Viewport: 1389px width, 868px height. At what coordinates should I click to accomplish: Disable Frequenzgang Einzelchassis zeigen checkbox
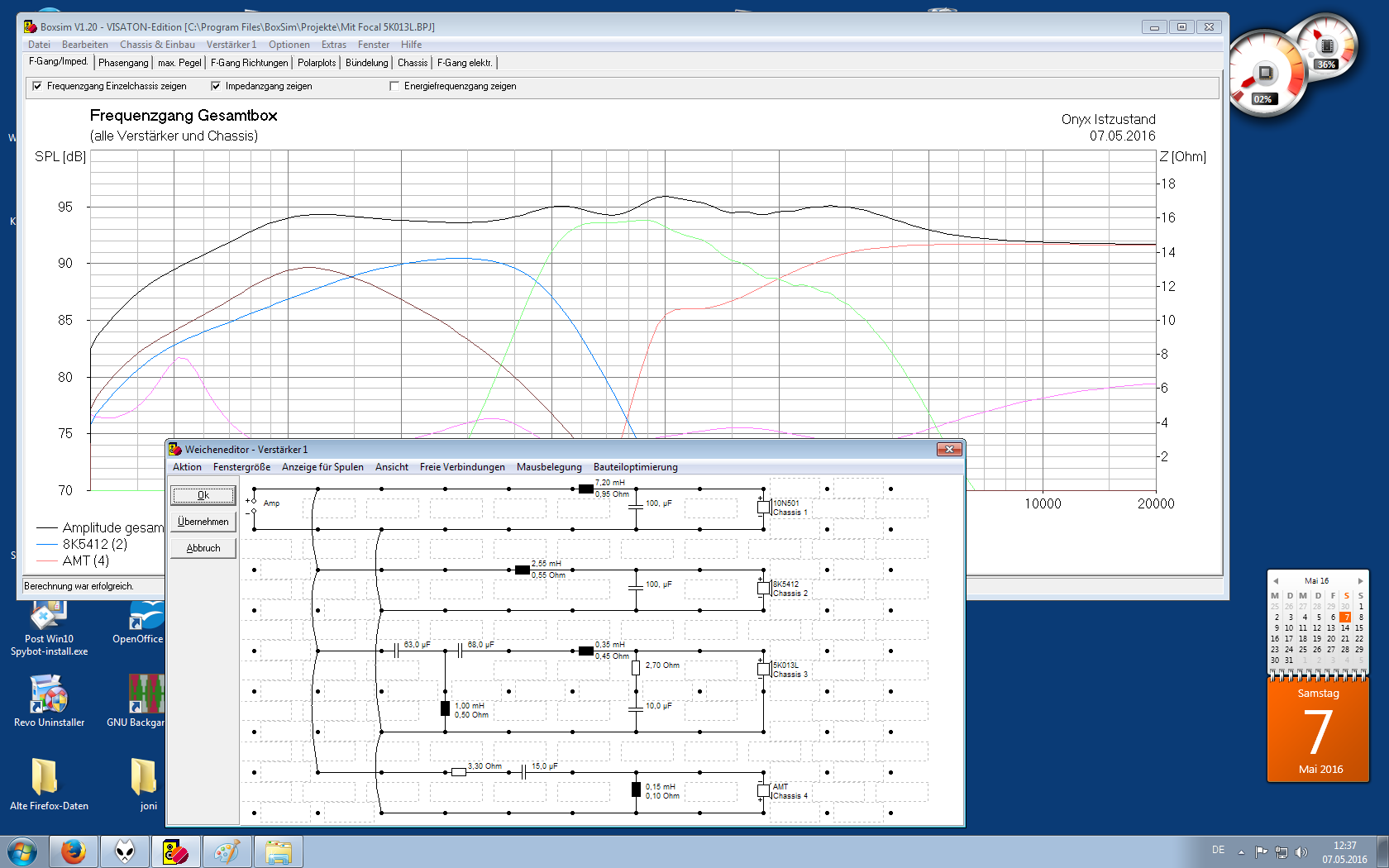[37, 86]
